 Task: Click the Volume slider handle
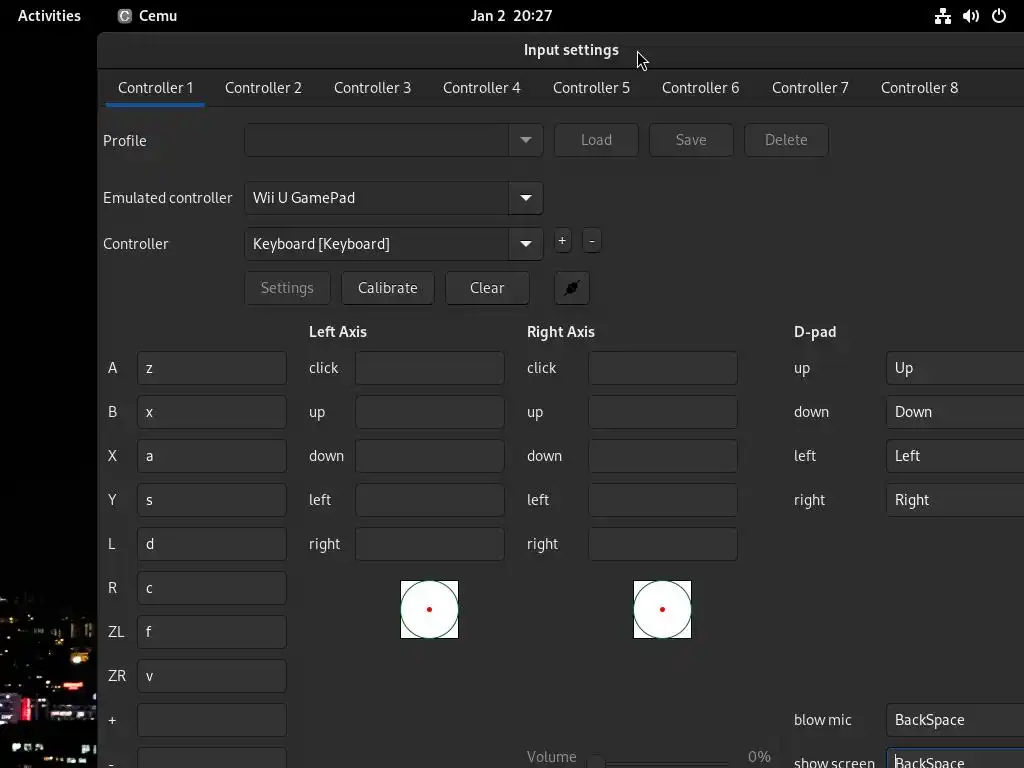(595, 763)
